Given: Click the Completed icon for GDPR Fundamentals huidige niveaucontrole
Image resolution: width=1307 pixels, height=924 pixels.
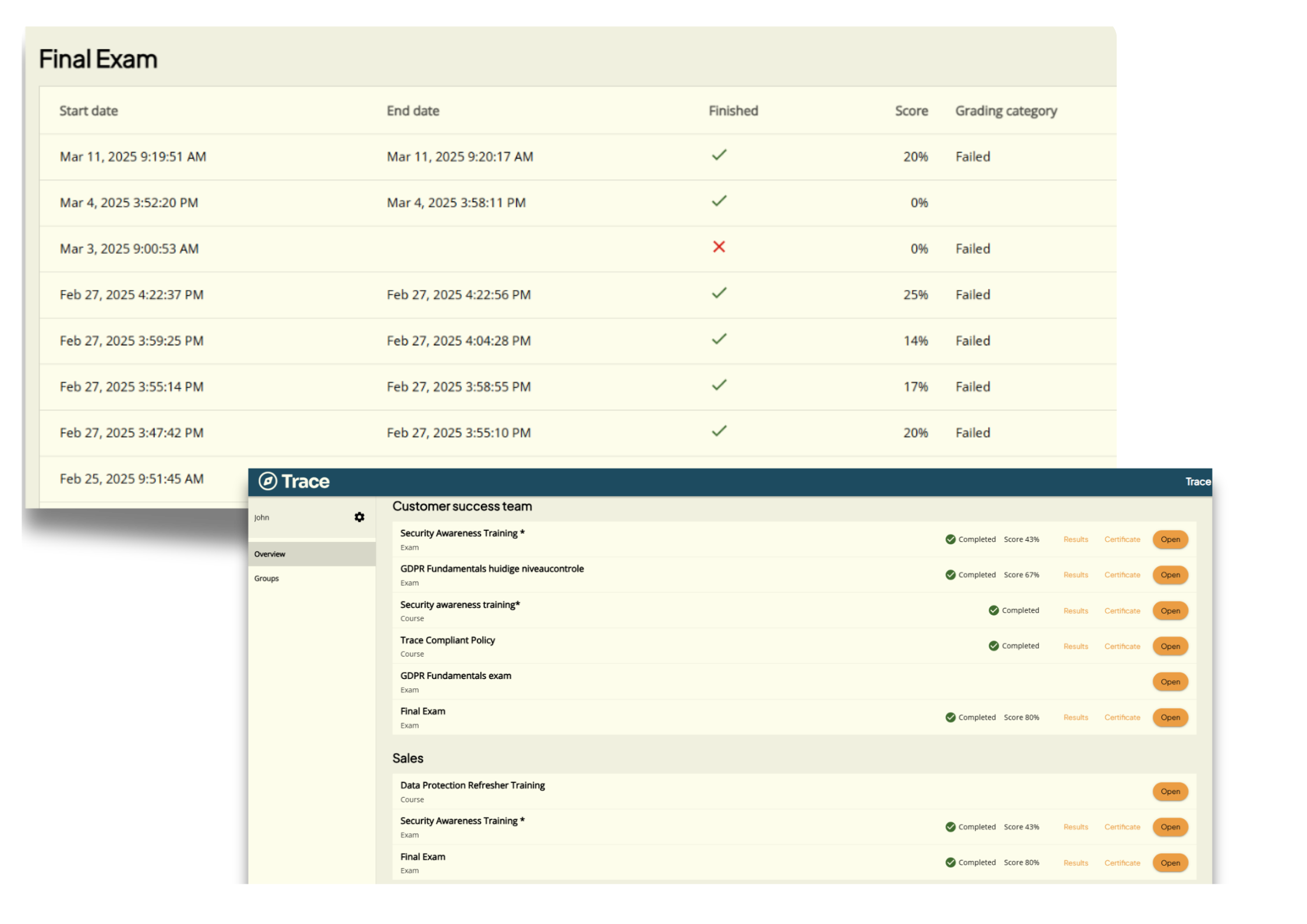Looking at the screenshot, I should coord(951,575).
